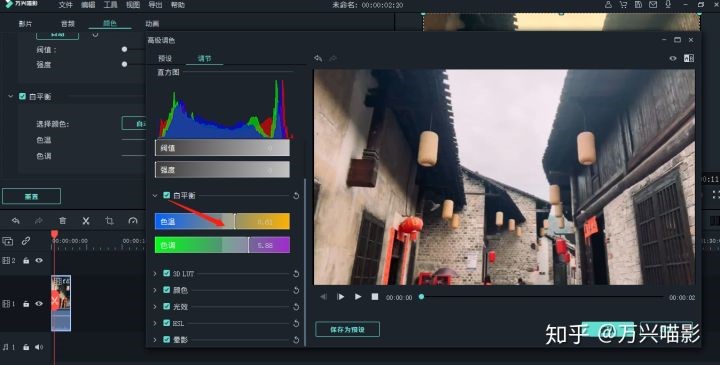Select the crop tool in timeline toolbar
This screenshot has height=365, width=720.
109,221
